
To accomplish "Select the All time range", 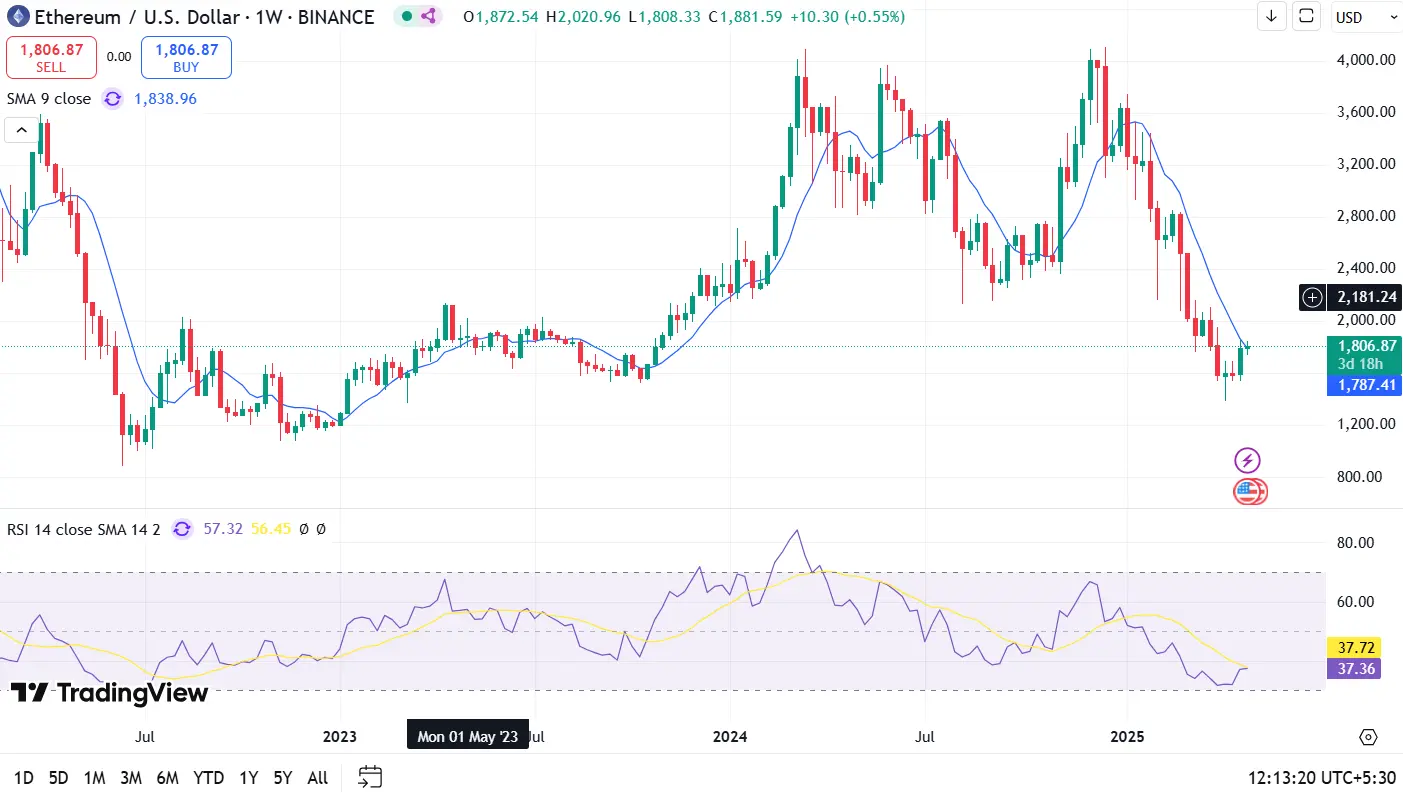I will pyautogui.click(x=317, y=778).
